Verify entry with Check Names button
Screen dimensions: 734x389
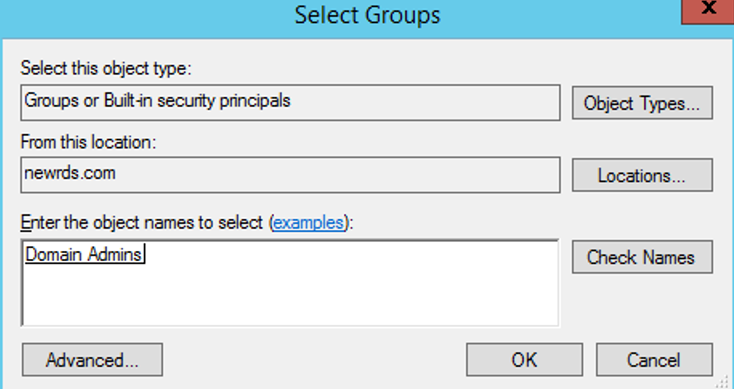[642, 257]
